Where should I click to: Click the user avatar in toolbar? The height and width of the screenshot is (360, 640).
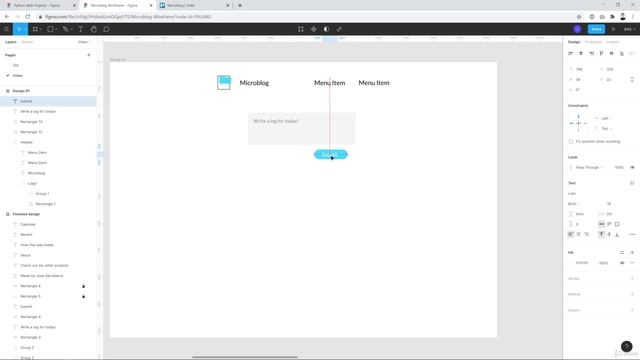[x=577, y=29]
